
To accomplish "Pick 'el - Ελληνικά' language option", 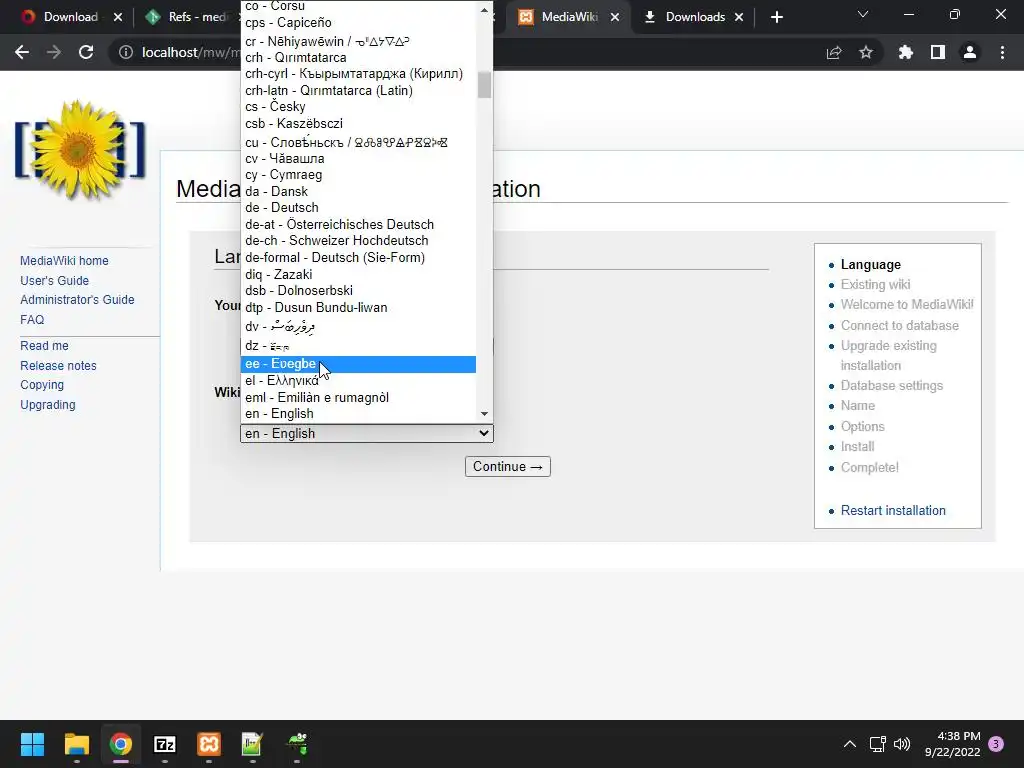I will [x=358, y=381].
